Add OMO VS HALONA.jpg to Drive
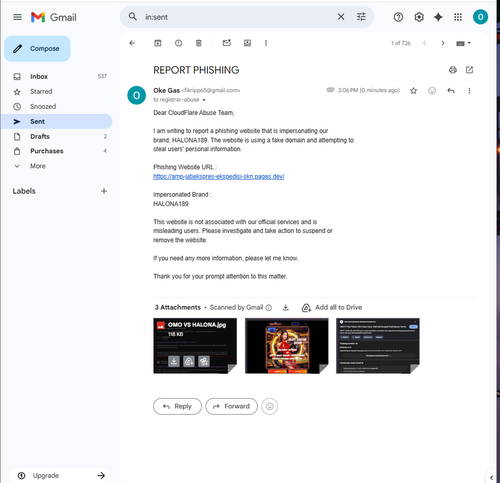Screen dimensions: 500x483 point(189,361)
